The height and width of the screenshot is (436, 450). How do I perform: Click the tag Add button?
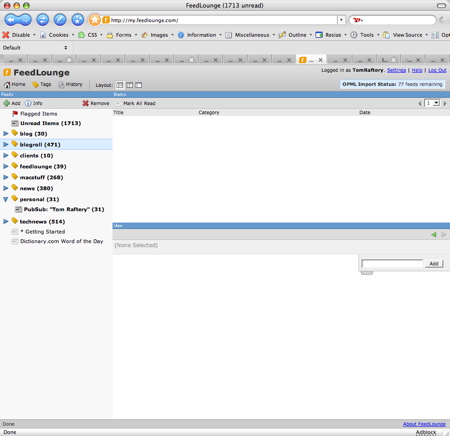[434, 264]
